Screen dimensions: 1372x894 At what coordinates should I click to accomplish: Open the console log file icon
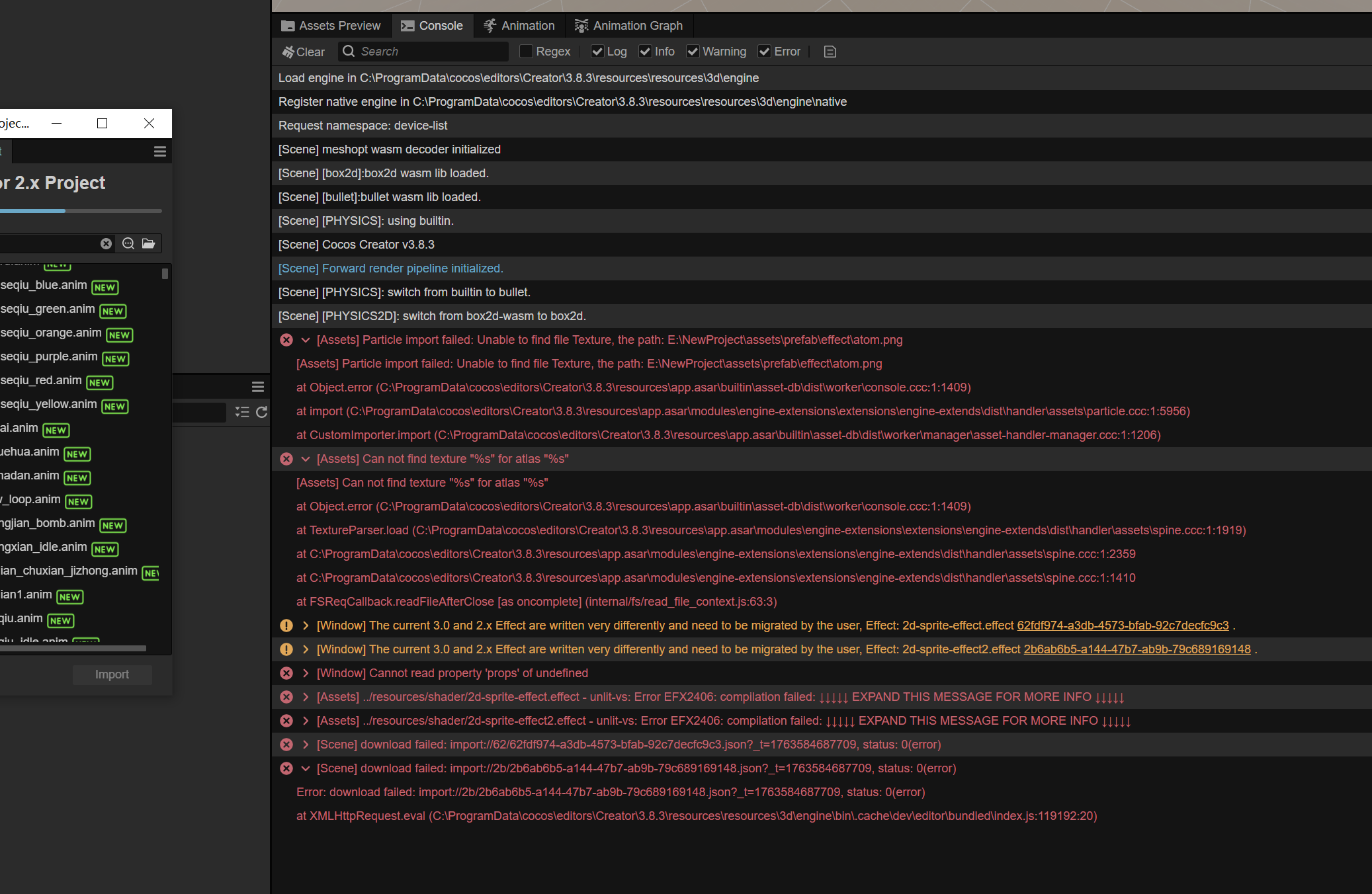pyautogui.click(x=830, y=52)
